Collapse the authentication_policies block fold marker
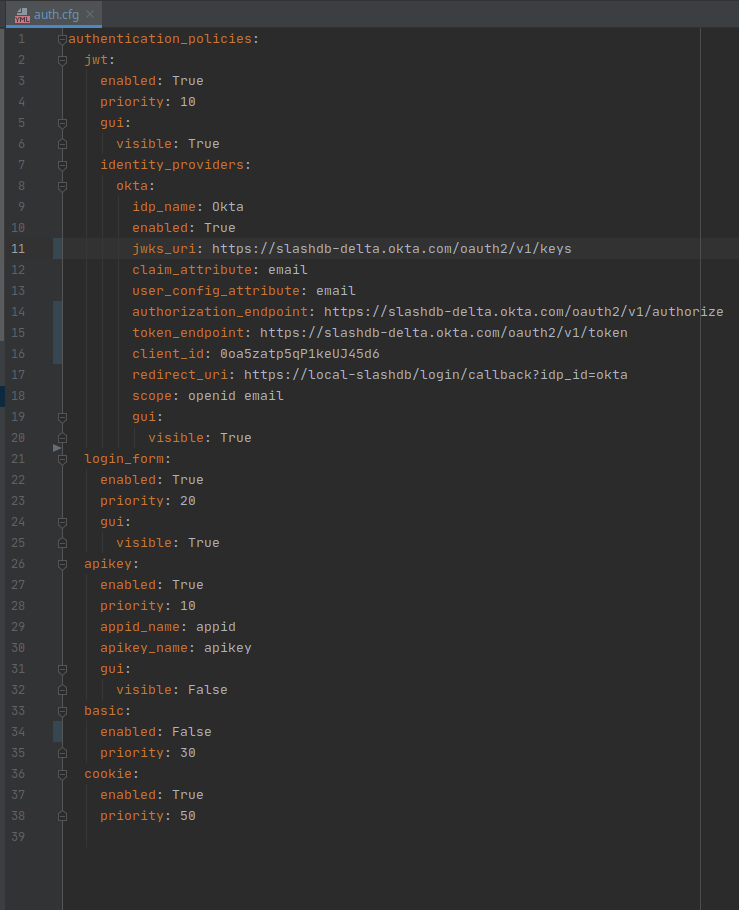 pyautogui.click(x=62, y=39)
